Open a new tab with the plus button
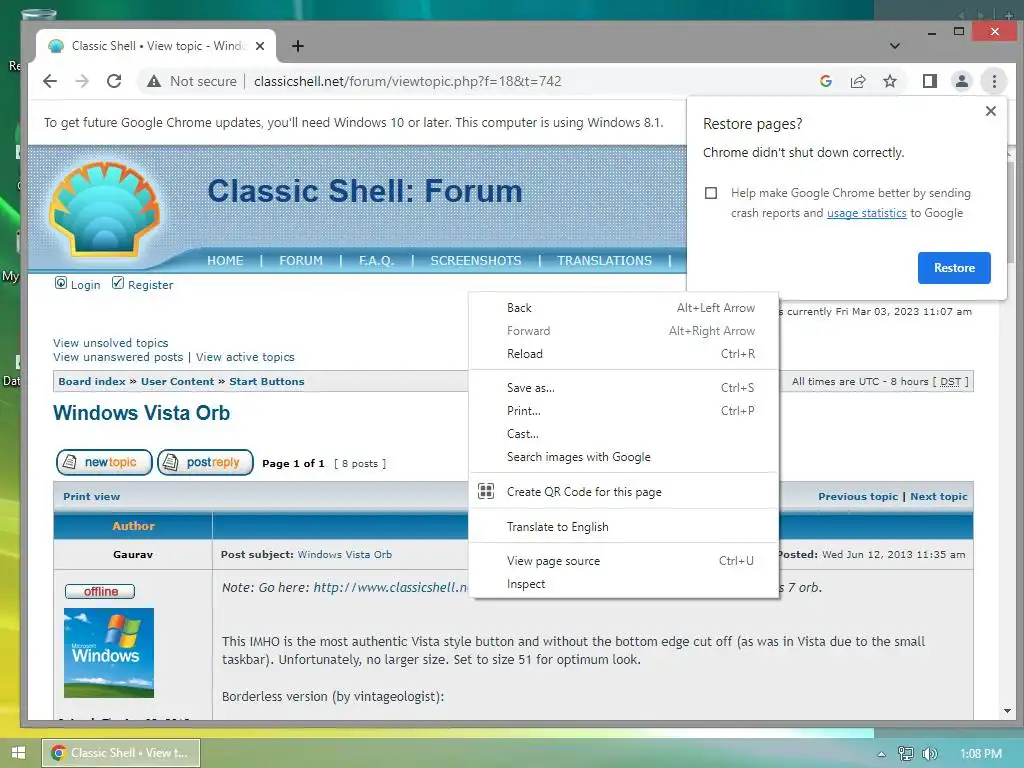This screenshot has height=768, width=1024. pyautogui.click(x=298, y=46)
